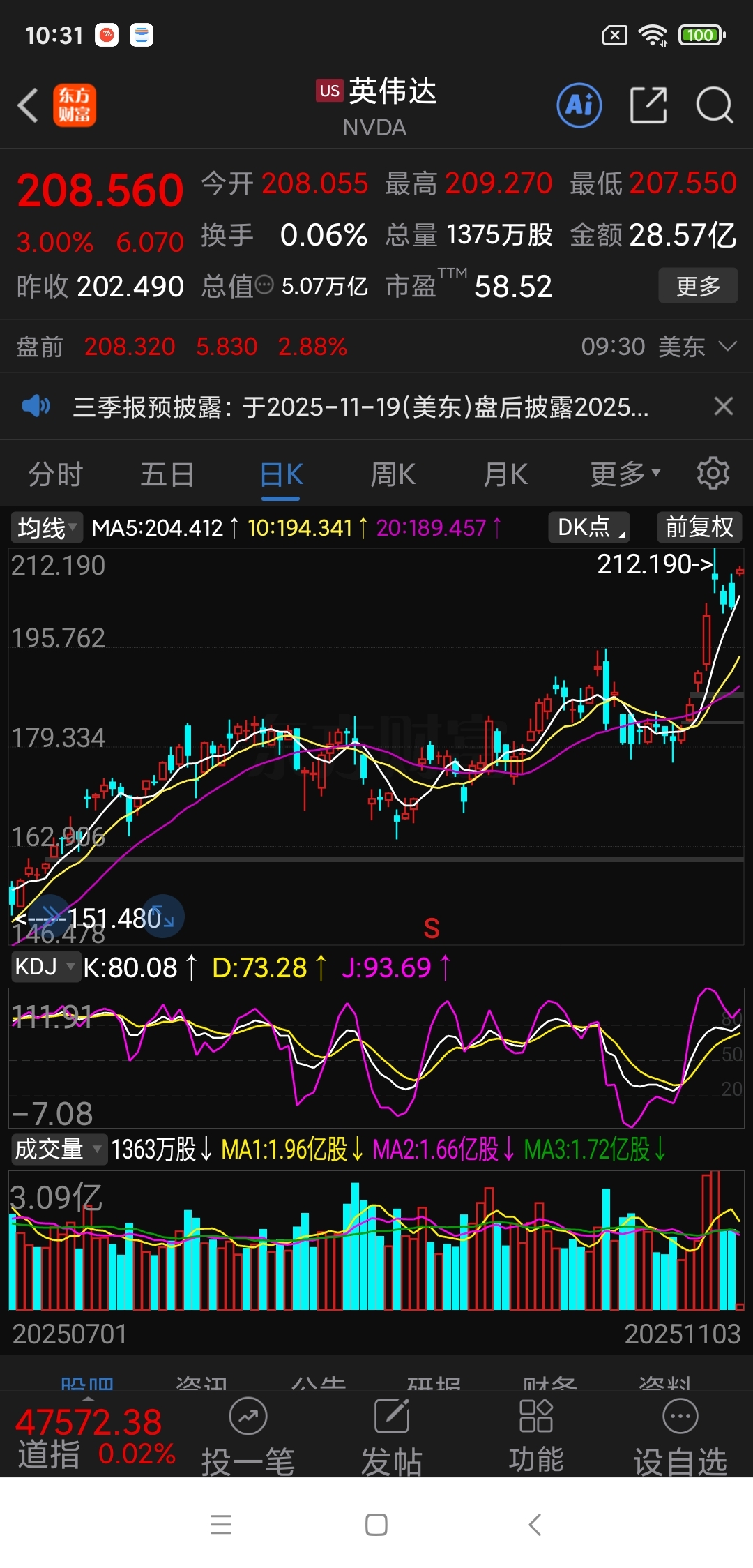Tap the 昨收 202.490 value
This screenshot has width=753, height=1568.
click(100, 286)
